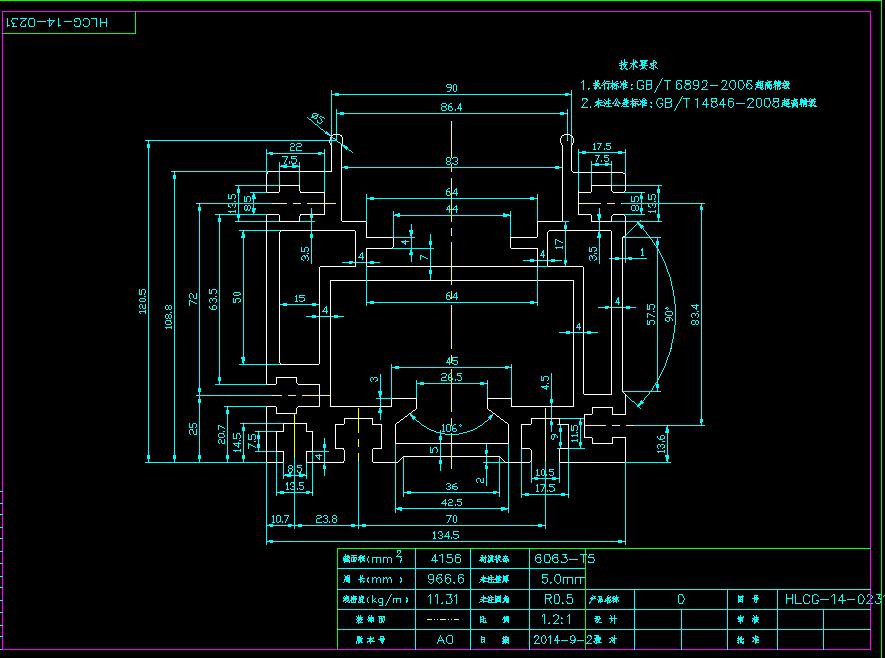Image resolution: width=885 pixels, height=658 pixels.
Task: Click the 14.5 vertical dimension
Action: tap(237, 441)
